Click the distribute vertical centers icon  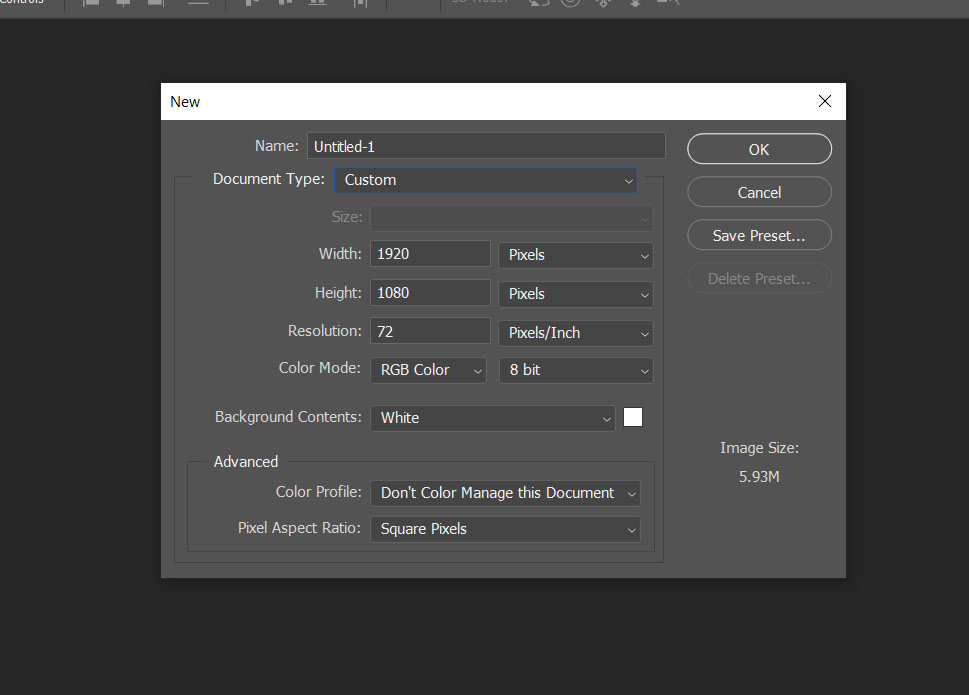(x=283, y=4)
